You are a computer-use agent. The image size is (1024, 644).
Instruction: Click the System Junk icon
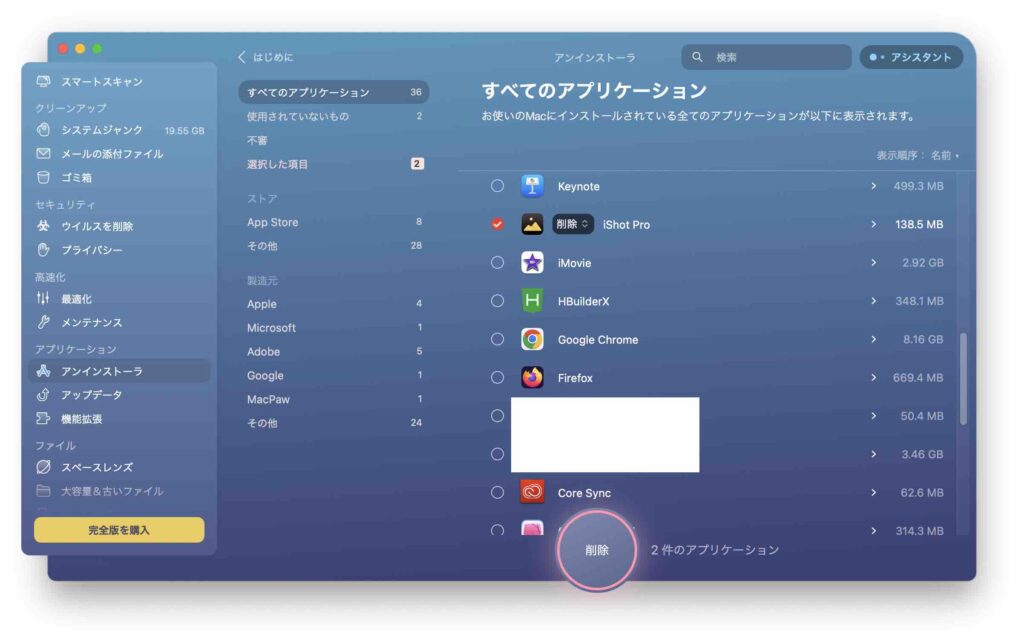click(x=43, y=130)
